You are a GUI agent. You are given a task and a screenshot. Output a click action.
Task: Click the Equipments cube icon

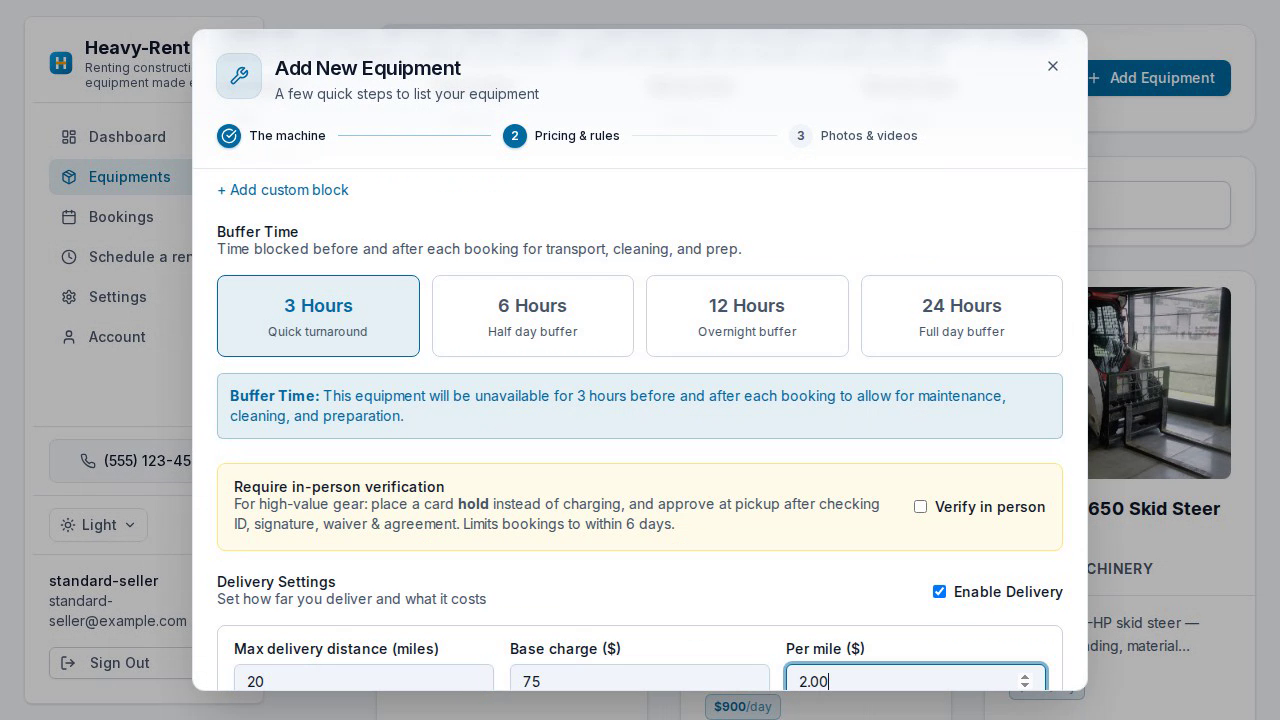pos(69,177)
